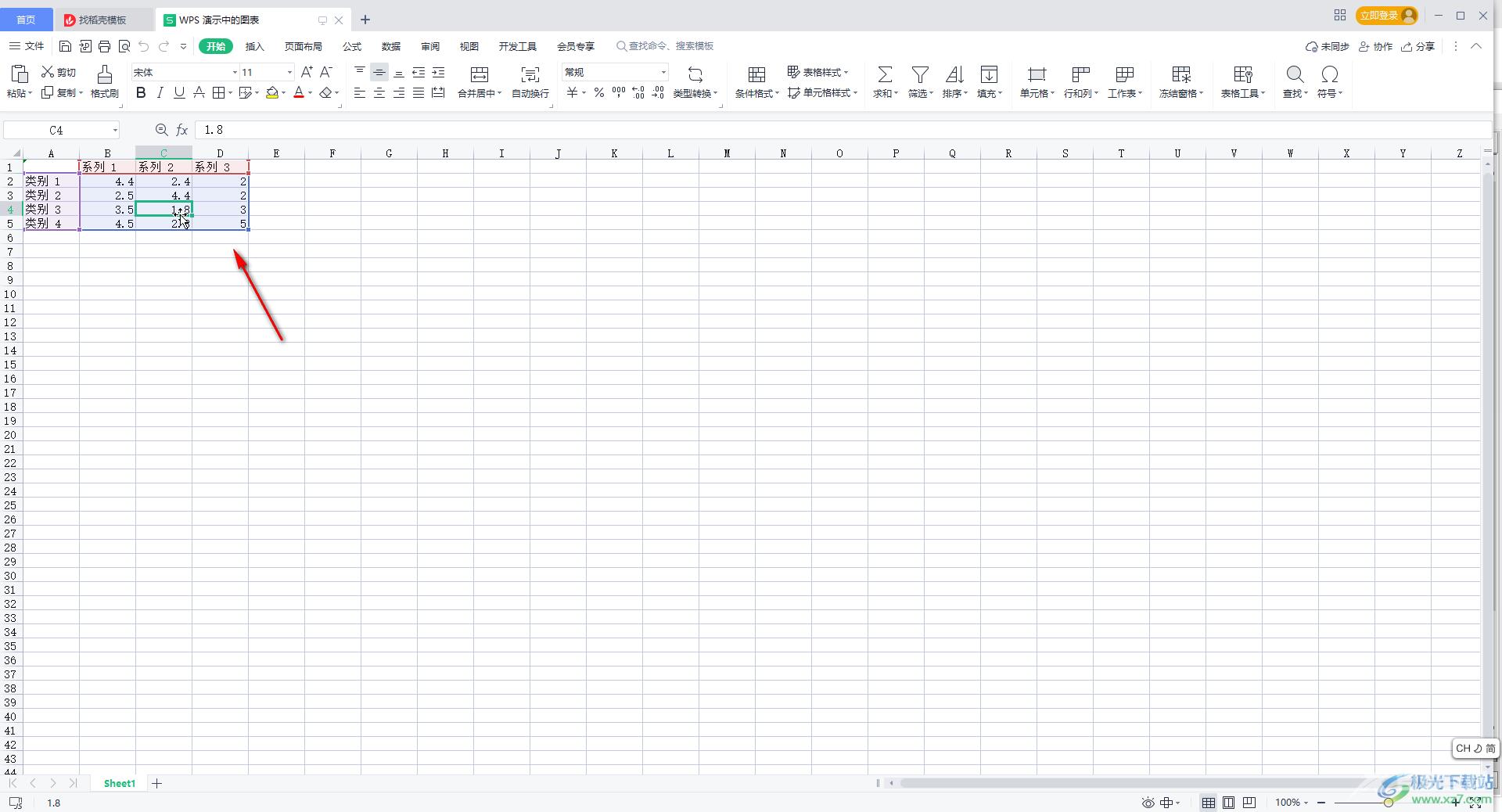Decrease decimal places
The width and height of the screenshot is (1502, 812).
tap(658, 93)
